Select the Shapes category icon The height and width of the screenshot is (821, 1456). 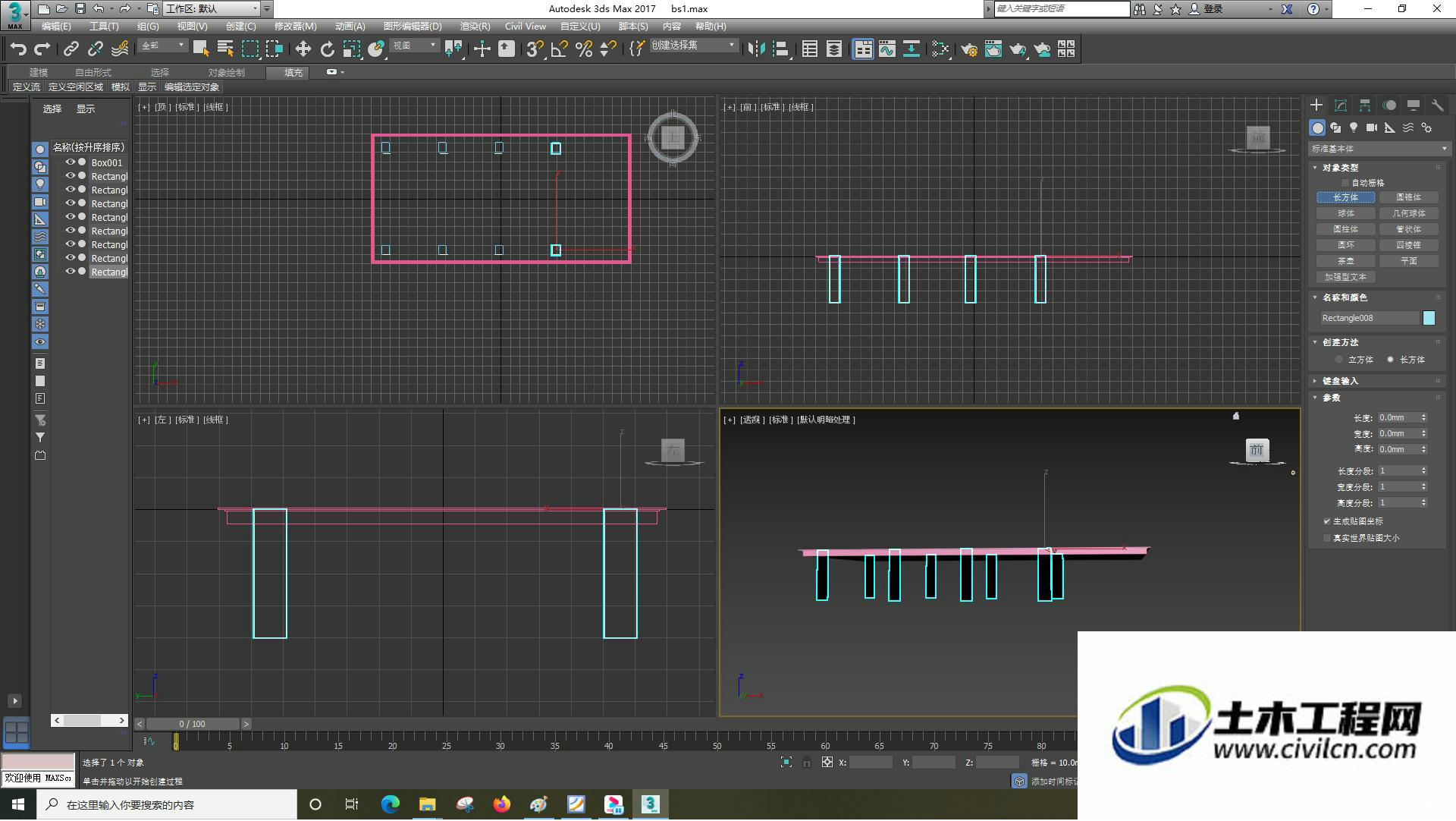[1335, 127]
